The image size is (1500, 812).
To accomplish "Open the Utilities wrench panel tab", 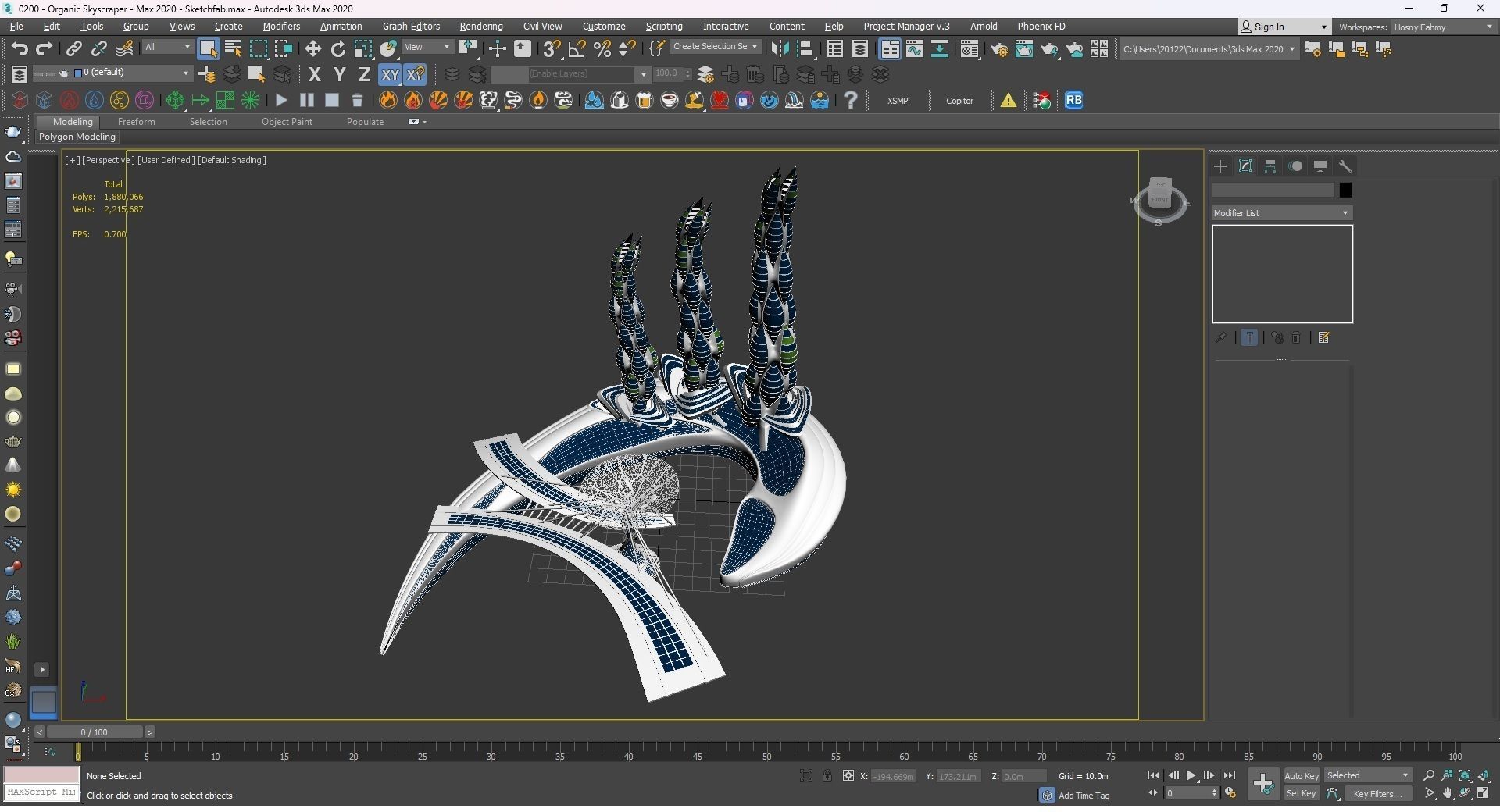I will click(1345, 166).
